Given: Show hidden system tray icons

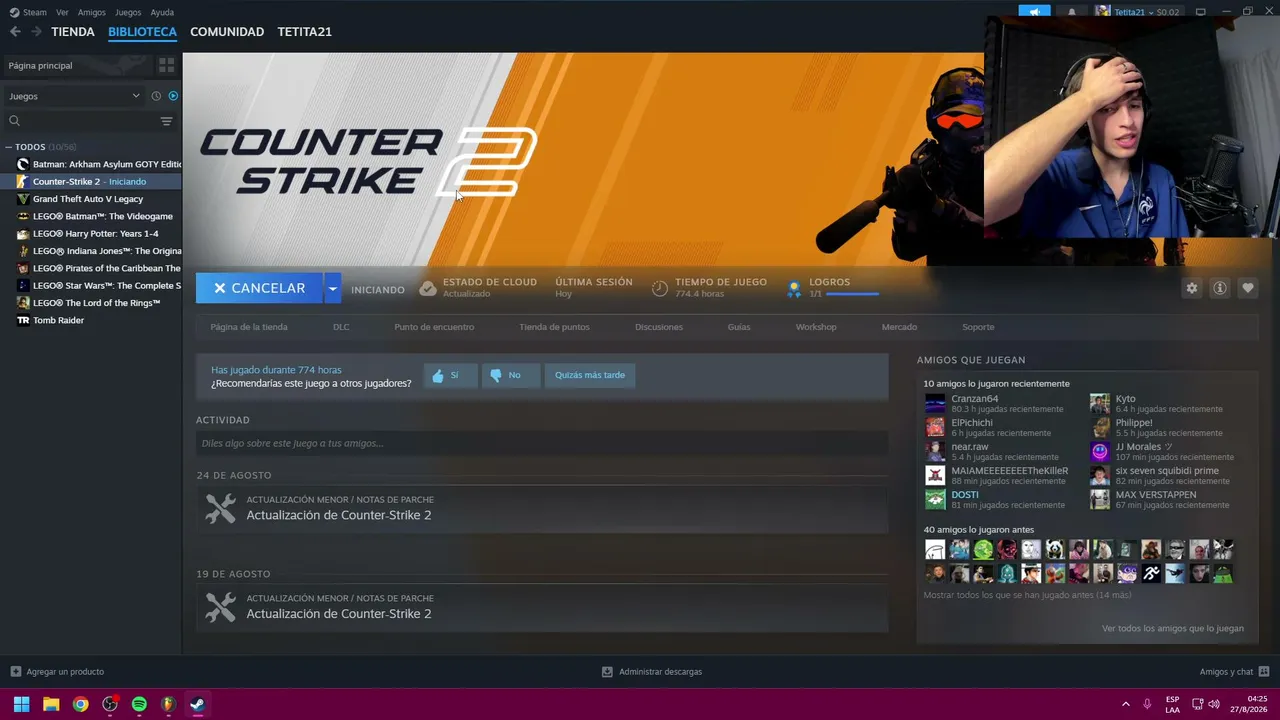Looking at the screenshot, I should [x=1125, y=704].
